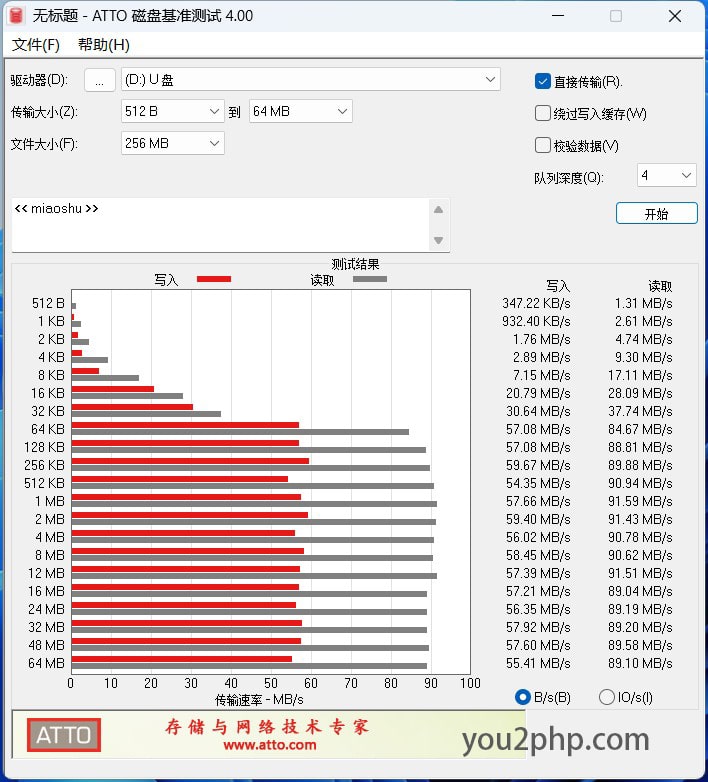Image resolution: width=708 pixels, height=782 pixels.
Task: Click the 48 MB row label in chart
Action: 47,645
